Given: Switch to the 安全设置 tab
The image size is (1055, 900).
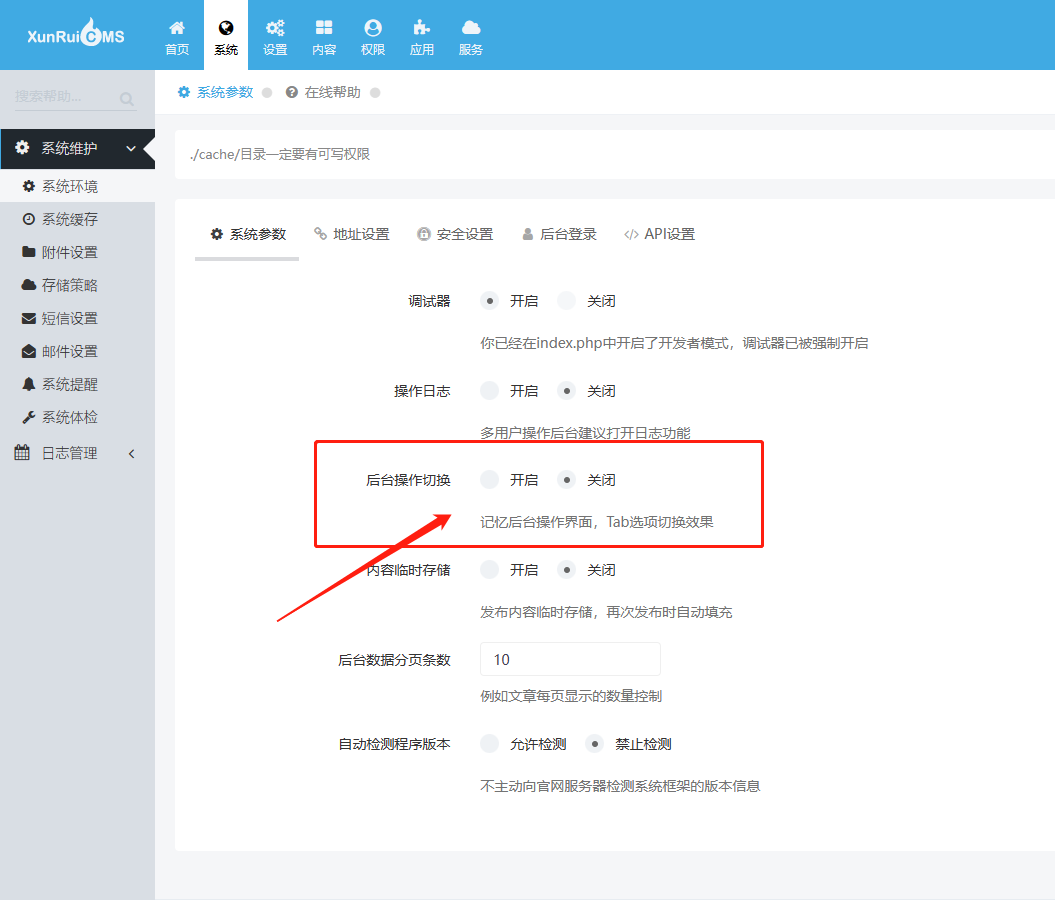Looking at the screenshot, I should point(456,234).
